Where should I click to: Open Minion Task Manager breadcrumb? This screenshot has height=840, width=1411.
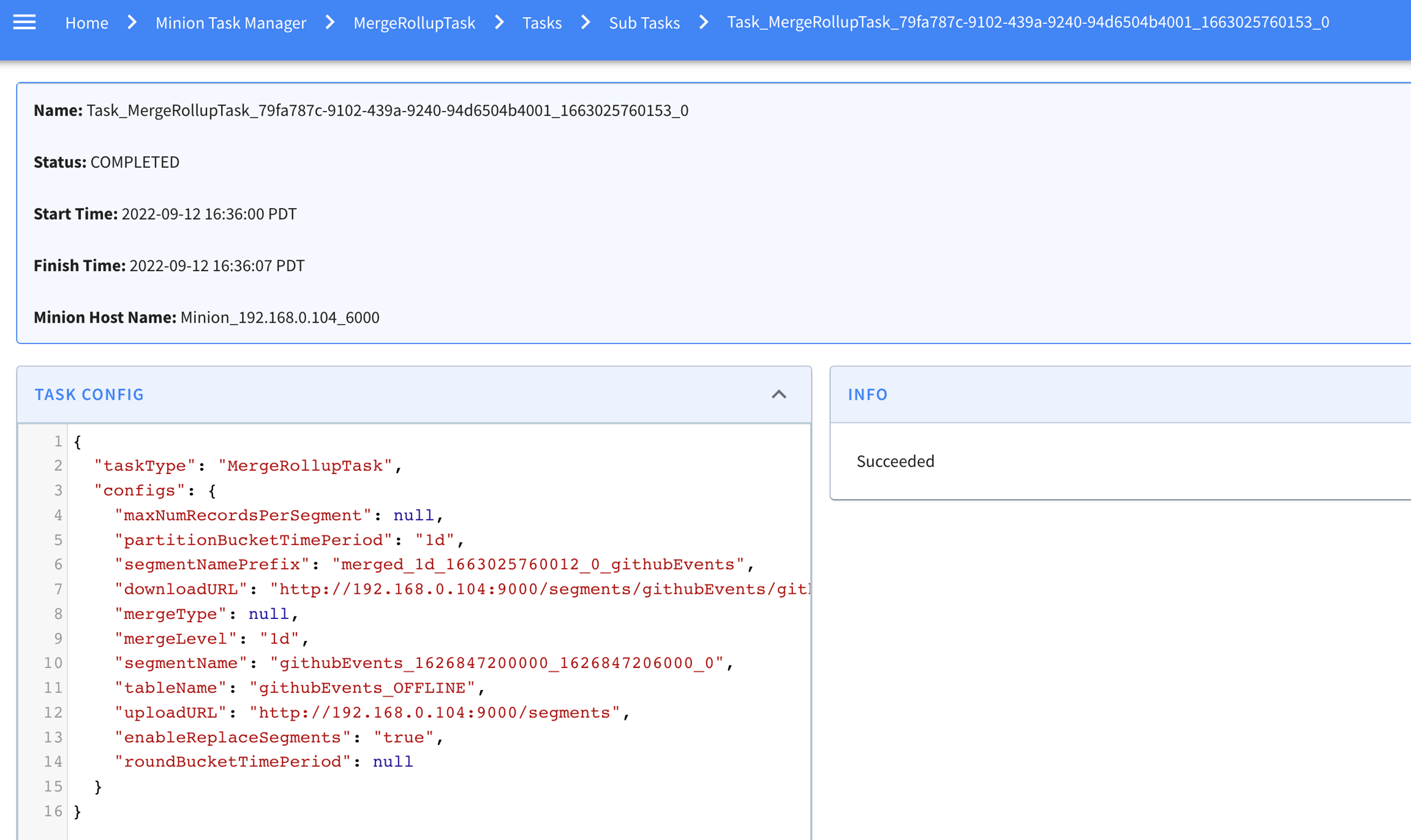point(230,23)
